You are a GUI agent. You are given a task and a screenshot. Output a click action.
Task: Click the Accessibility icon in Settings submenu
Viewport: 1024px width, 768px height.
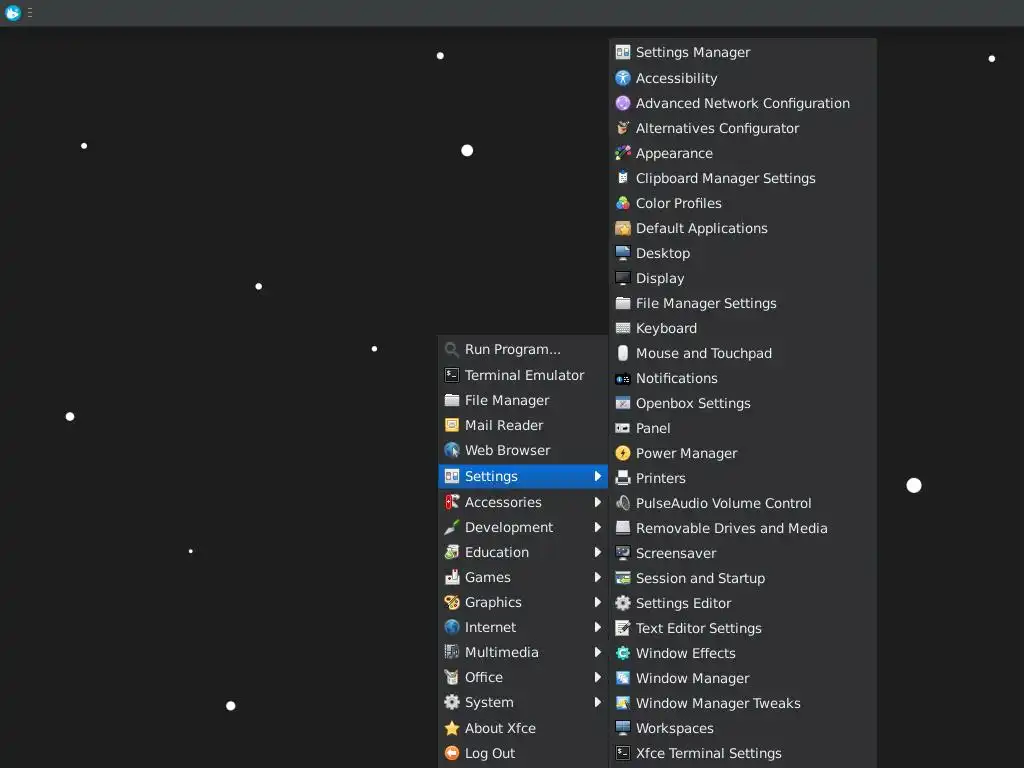[622, 78]
